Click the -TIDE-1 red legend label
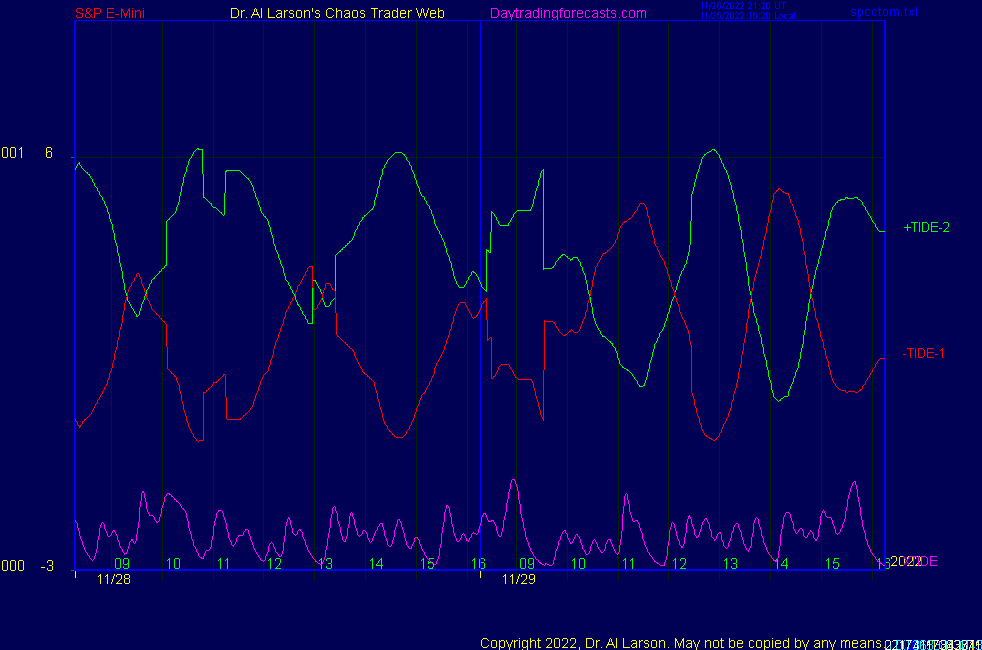982x650 pixels. tap(923, 353)
